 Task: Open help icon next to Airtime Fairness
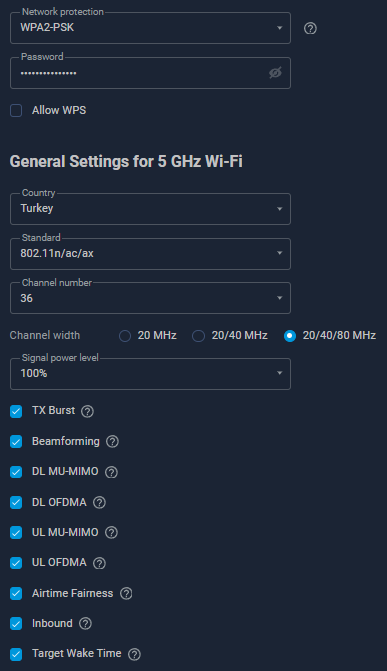coord(126,594)
